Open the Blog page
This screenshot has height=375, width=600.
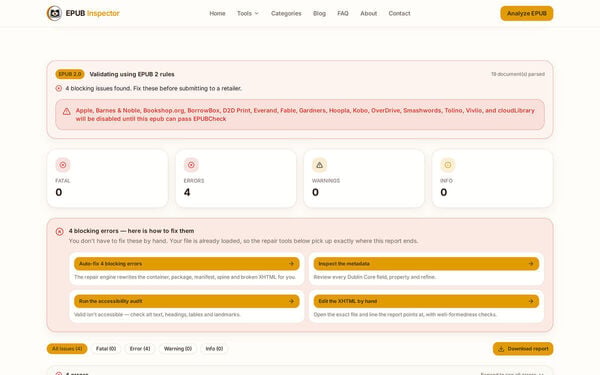click(x=319, y=13)
